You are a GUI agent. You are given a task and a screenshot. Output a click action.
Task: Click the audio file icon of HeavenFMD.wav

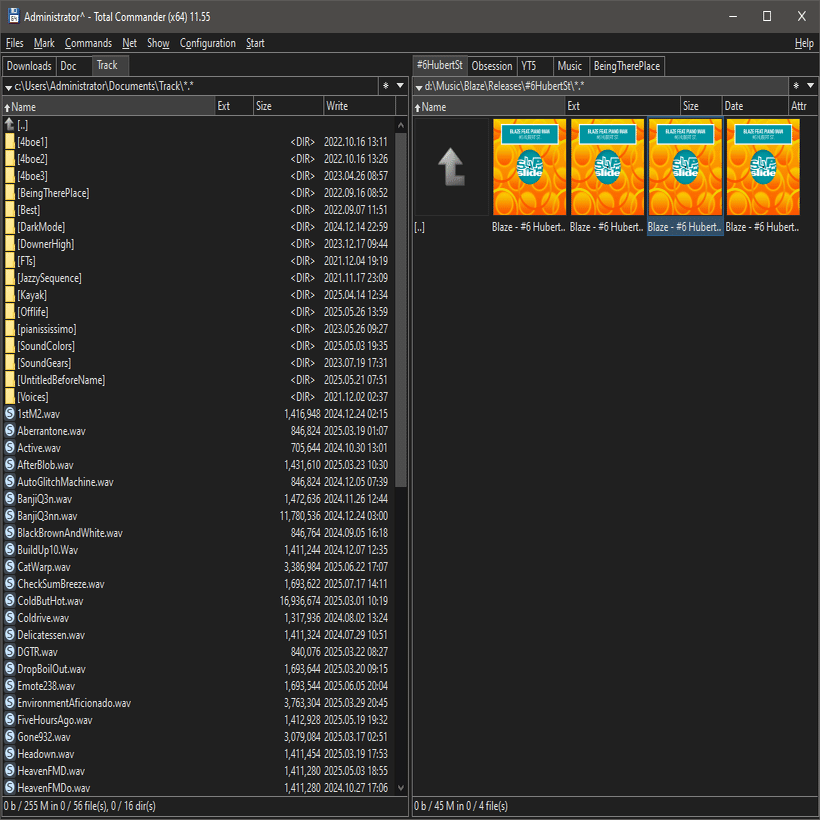(x=9, y=770)
